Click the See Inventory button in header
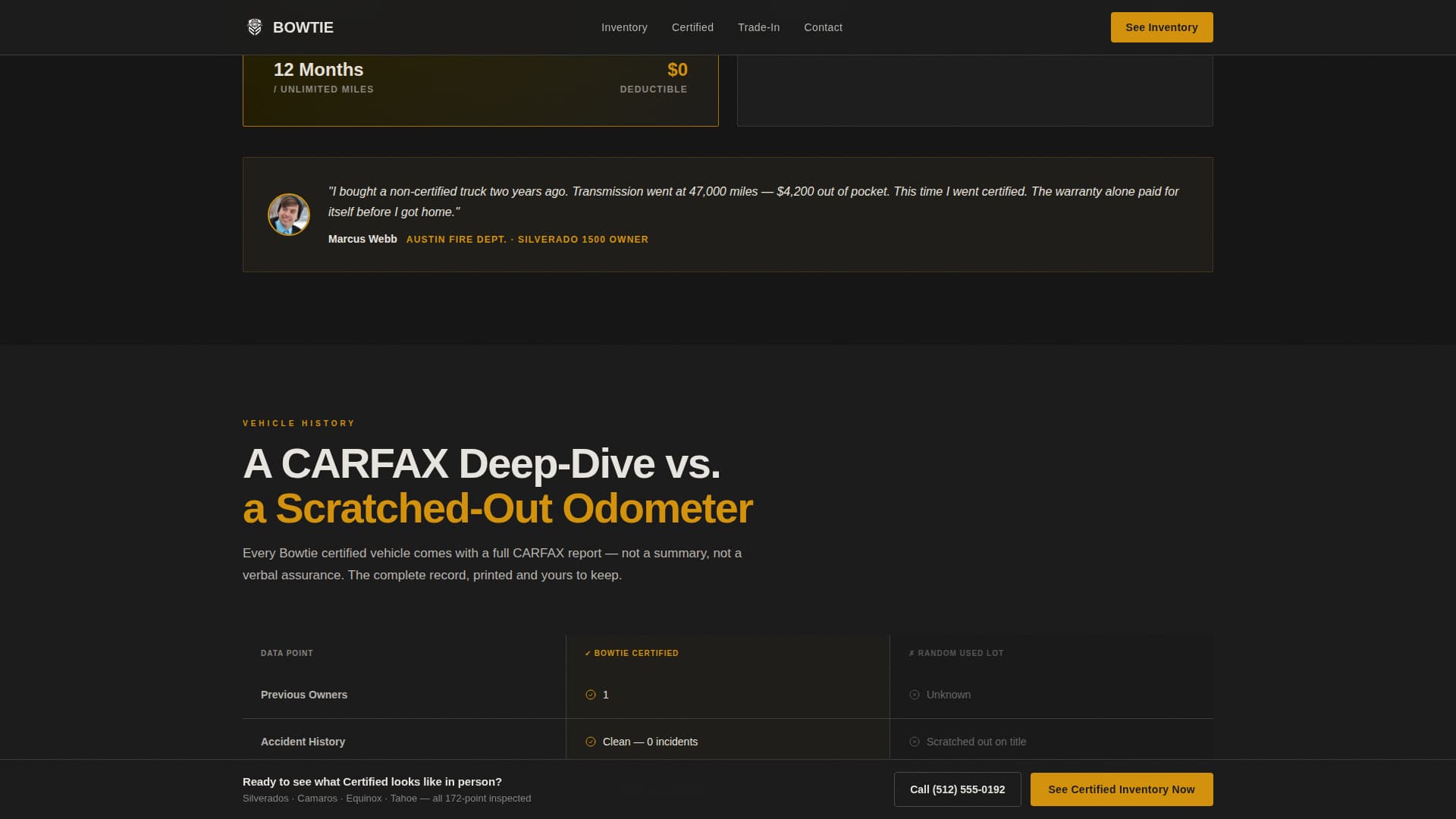 point(1162,27)
